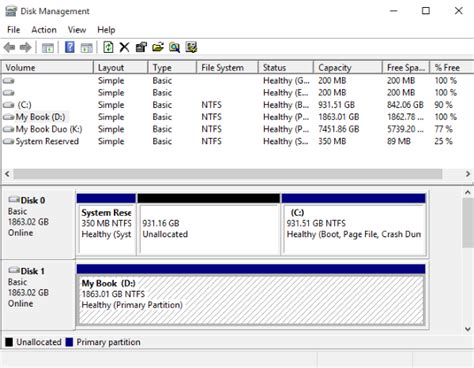Screen dimensions: 474x368
Task: Sort by the Volume column header
Action: click(48, 68)
